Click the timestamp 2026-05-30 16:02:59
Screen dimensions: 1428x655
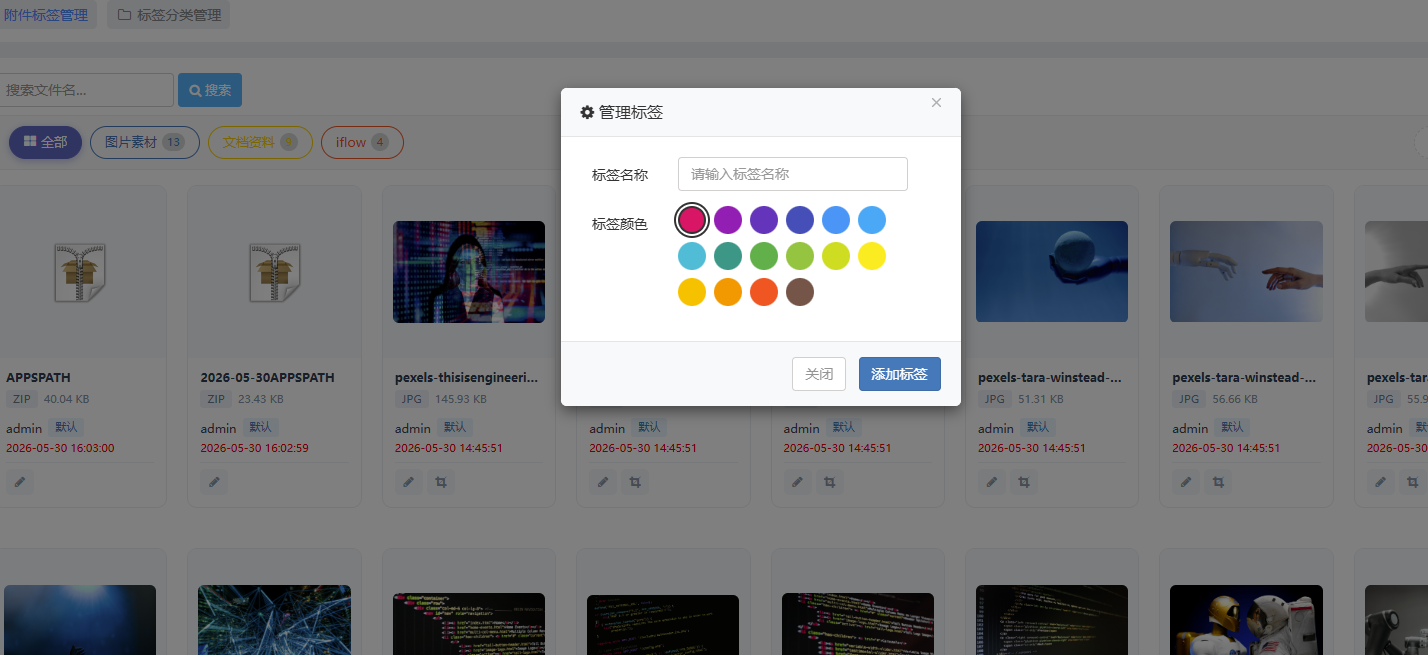click(254, 448)
